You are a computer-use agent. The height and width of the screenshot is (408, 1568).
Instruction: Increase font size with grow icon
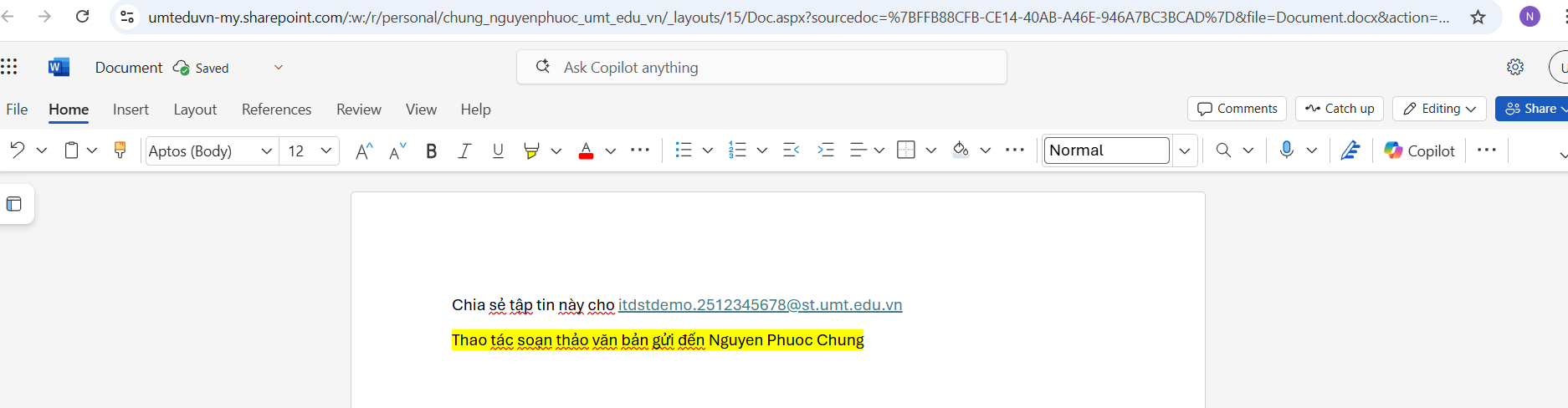(363, 150)
